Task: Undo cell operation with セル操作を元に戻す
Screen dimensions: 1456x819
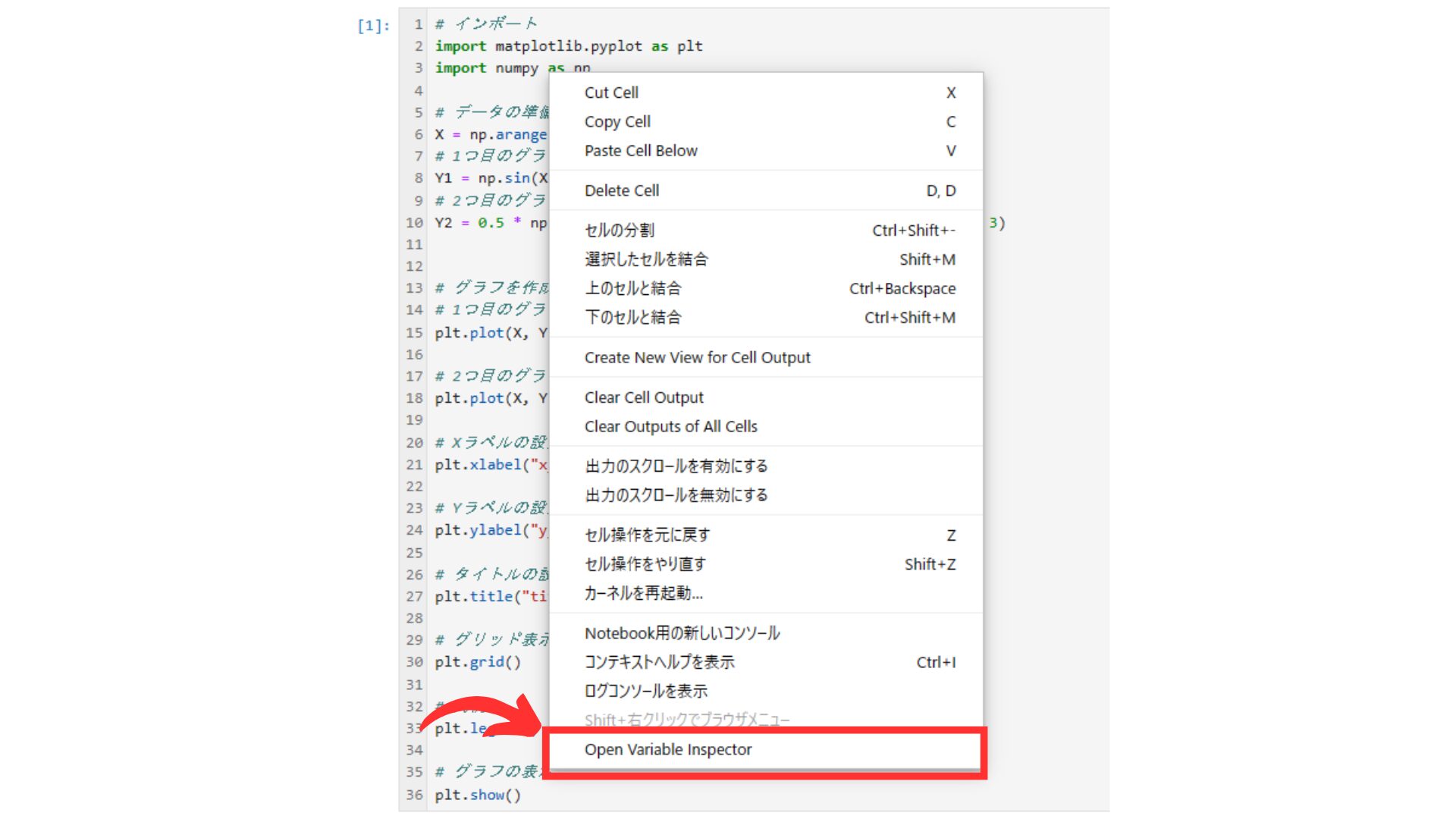Action: (646, 535)
